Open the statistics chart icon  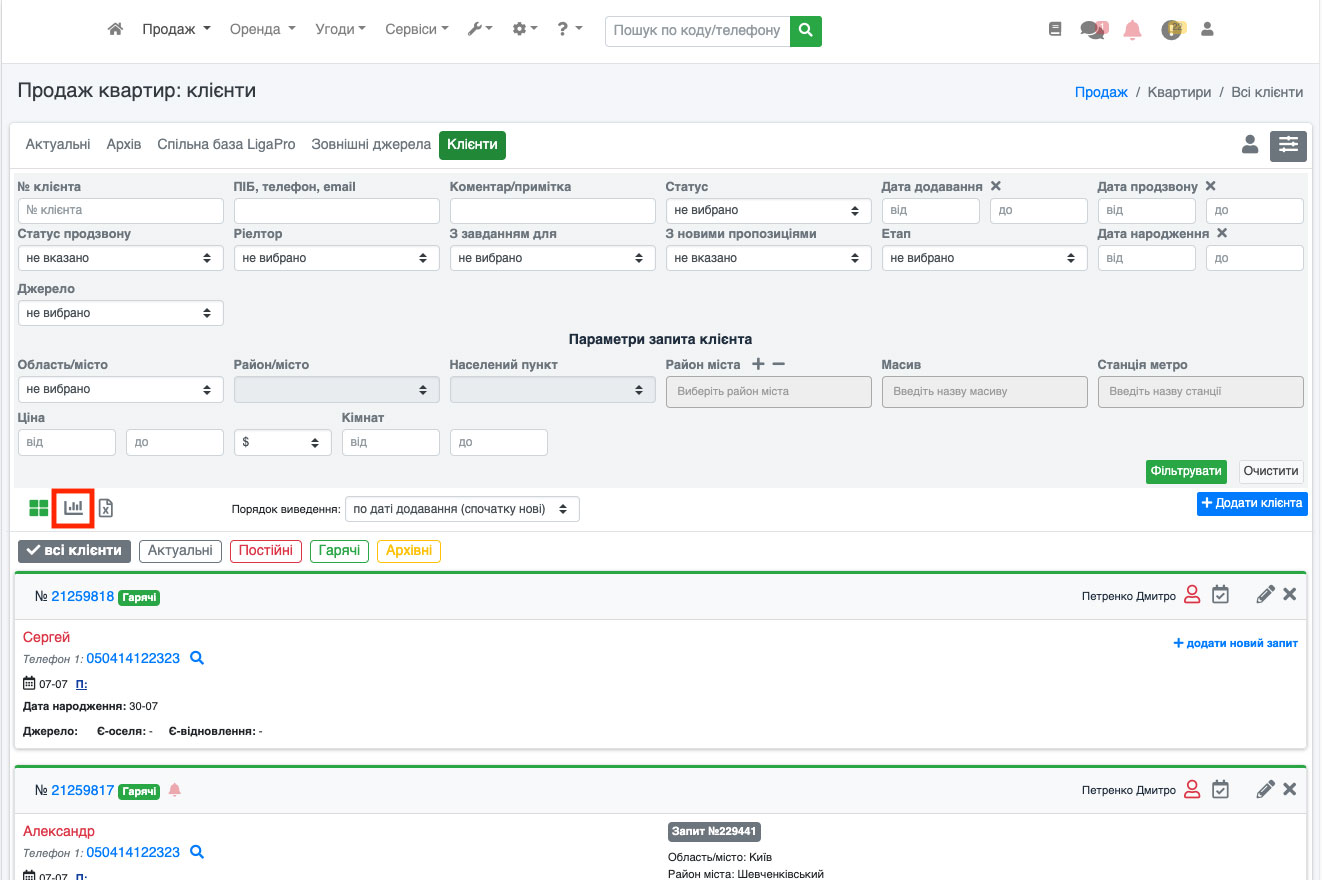[x=73, y=508]
